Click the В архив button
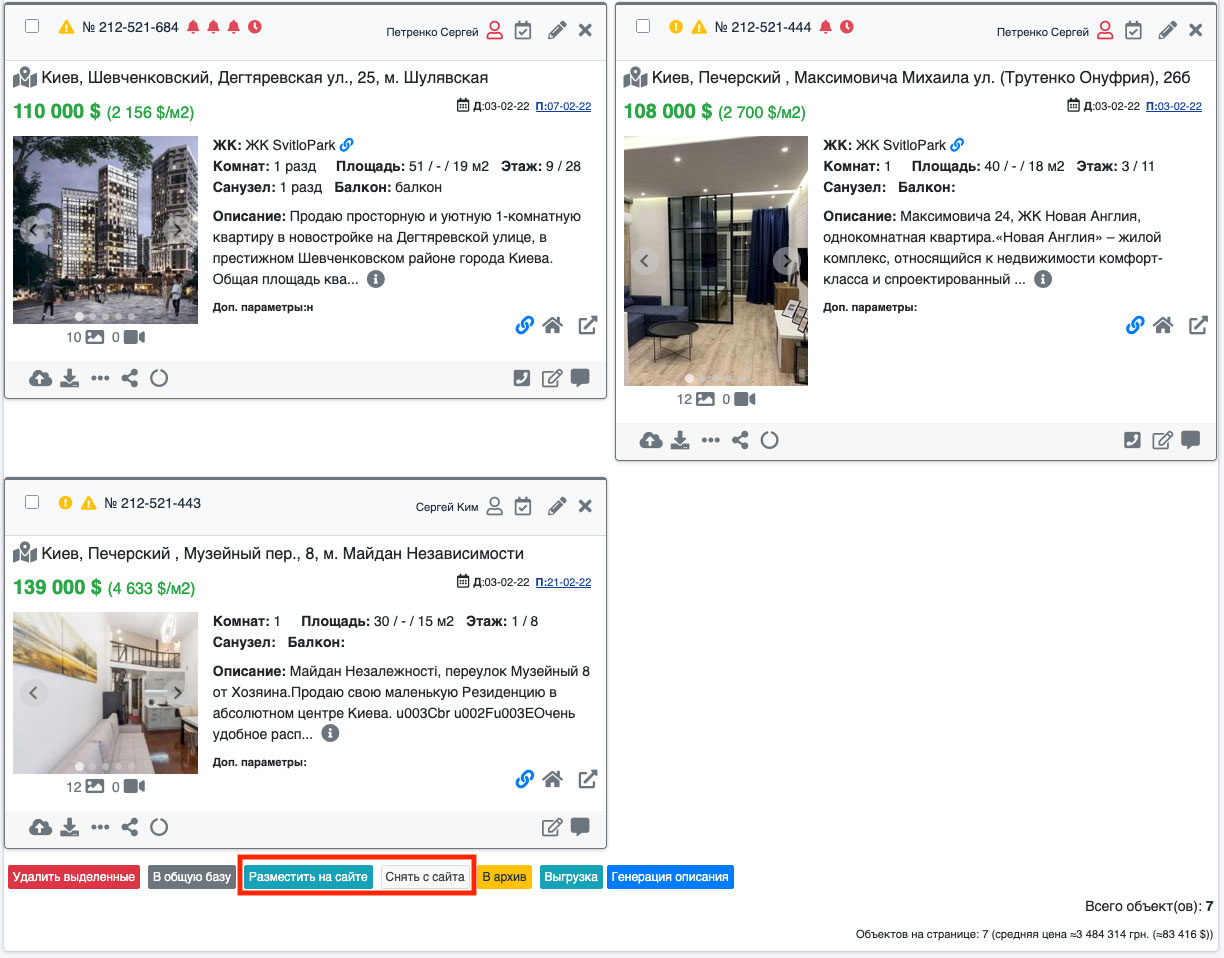 504,877
